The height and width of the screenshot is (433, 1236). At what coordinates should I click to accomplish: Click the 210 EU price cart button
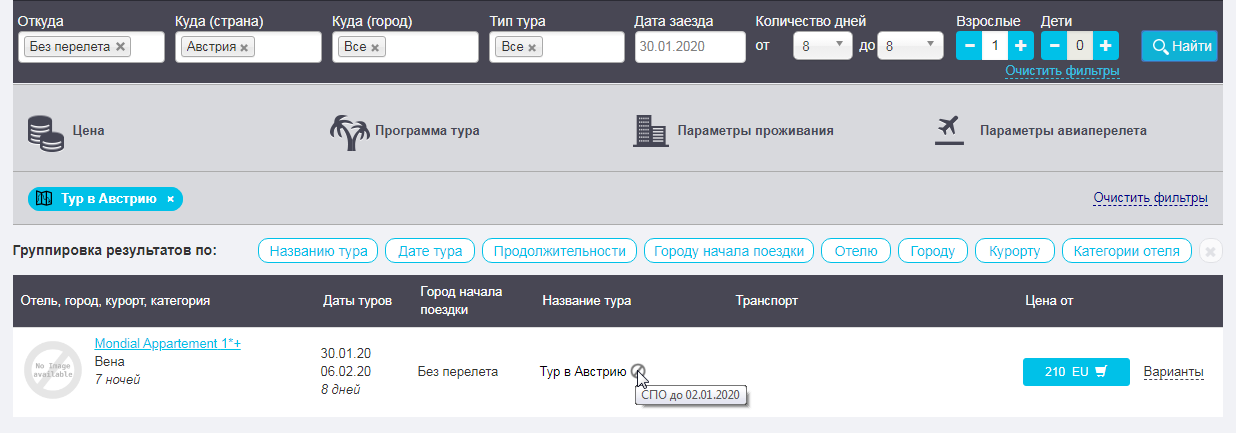(1075, 372)
